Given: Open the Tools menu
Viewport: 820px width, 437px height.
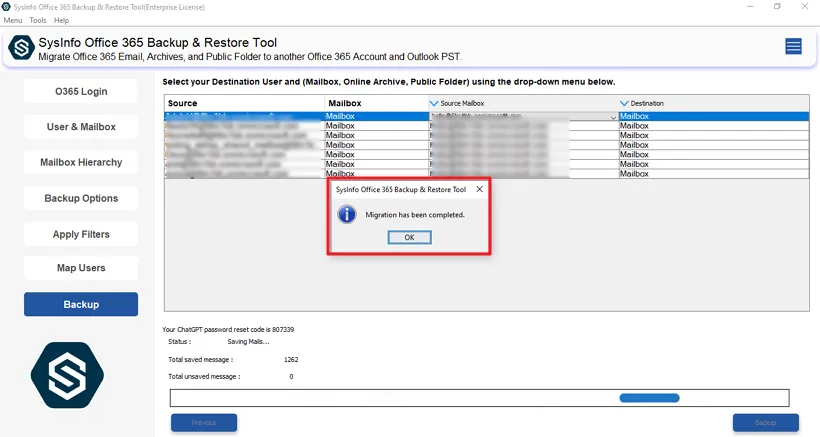Looking at the screenshot, I should pyautogui.click(x=38, y=20).
